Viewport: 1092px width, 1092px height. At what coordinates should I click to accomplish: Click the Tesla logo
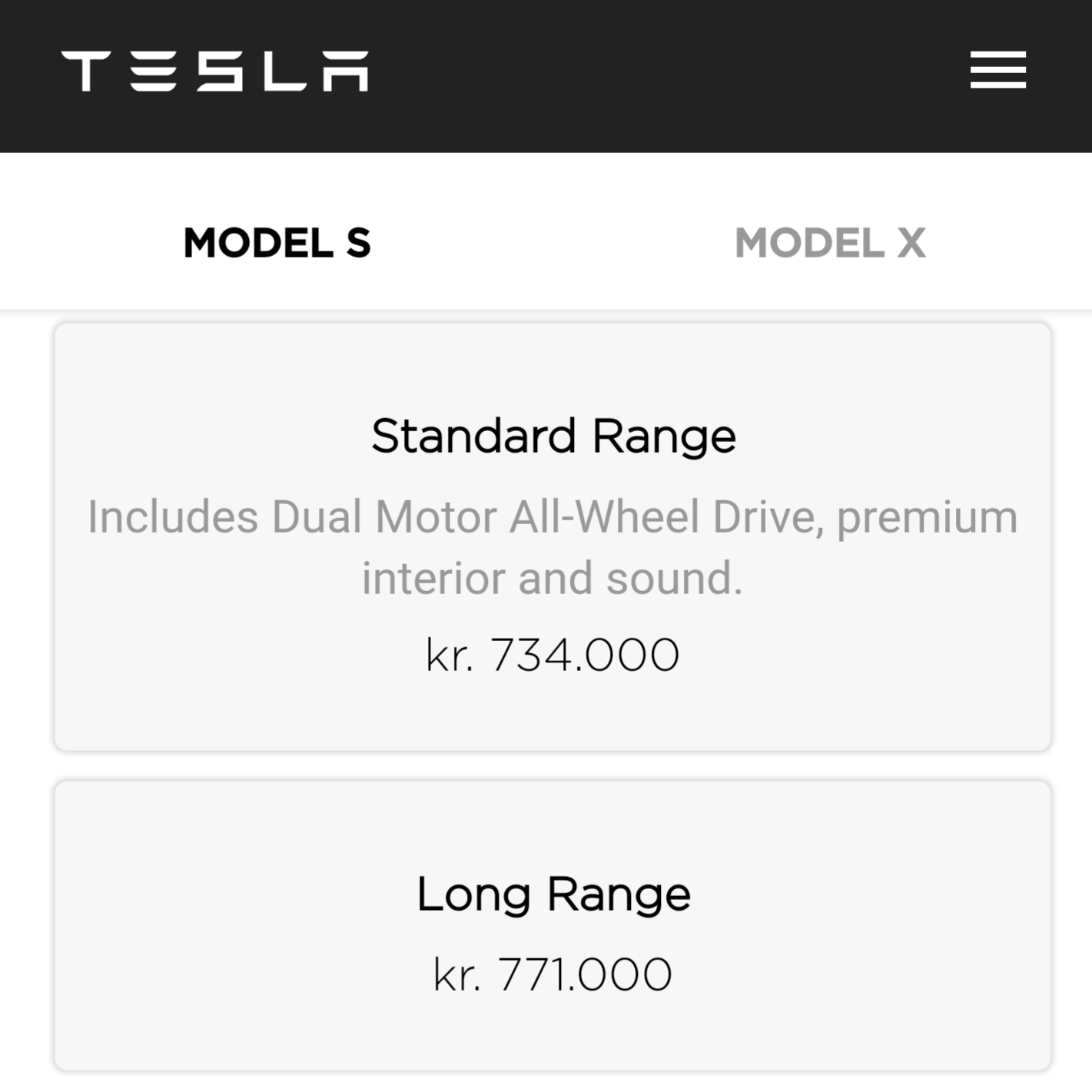click(215, 71)
